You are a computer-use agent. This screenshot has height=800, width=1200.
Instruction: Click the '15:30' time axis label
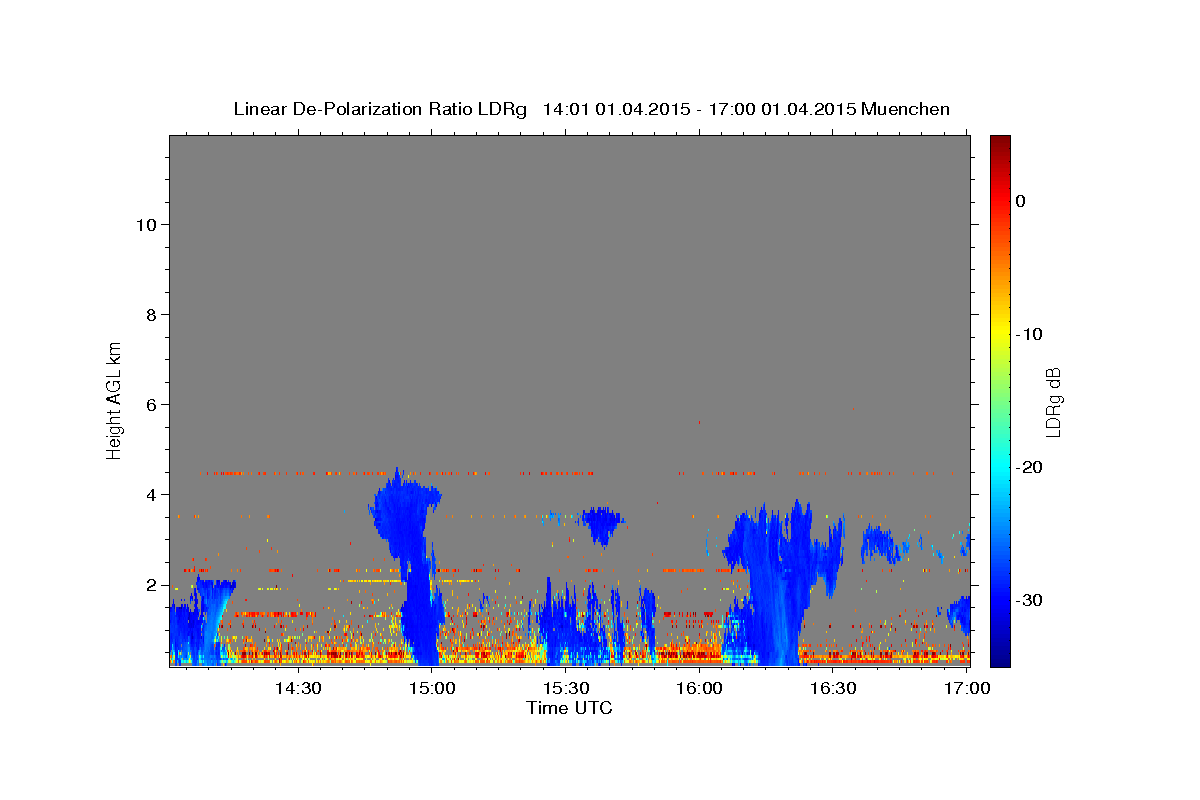tap(566, 688)
